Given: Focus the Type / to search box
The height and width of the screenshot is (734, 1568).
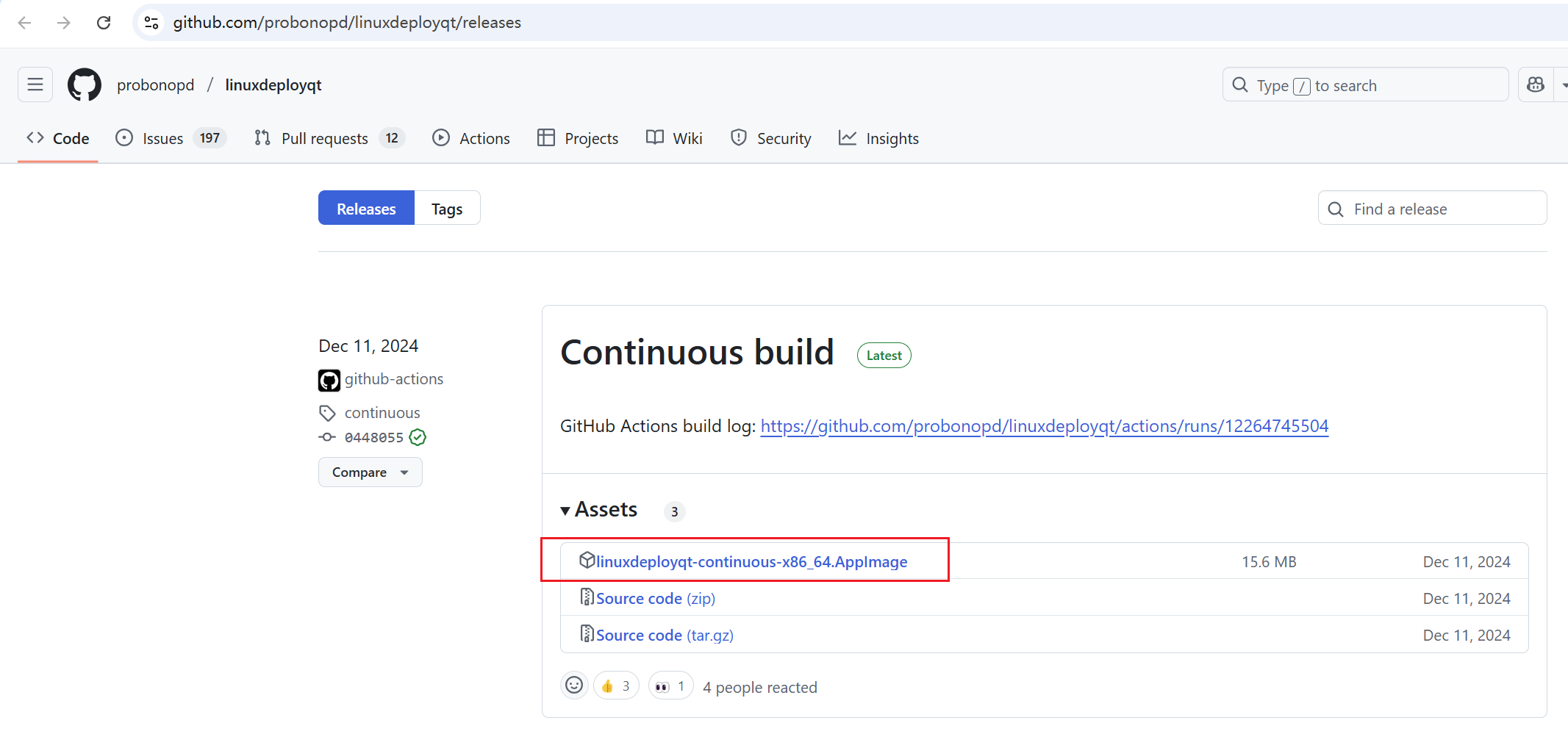Looking at the screenshot, I should point(1365,84).
